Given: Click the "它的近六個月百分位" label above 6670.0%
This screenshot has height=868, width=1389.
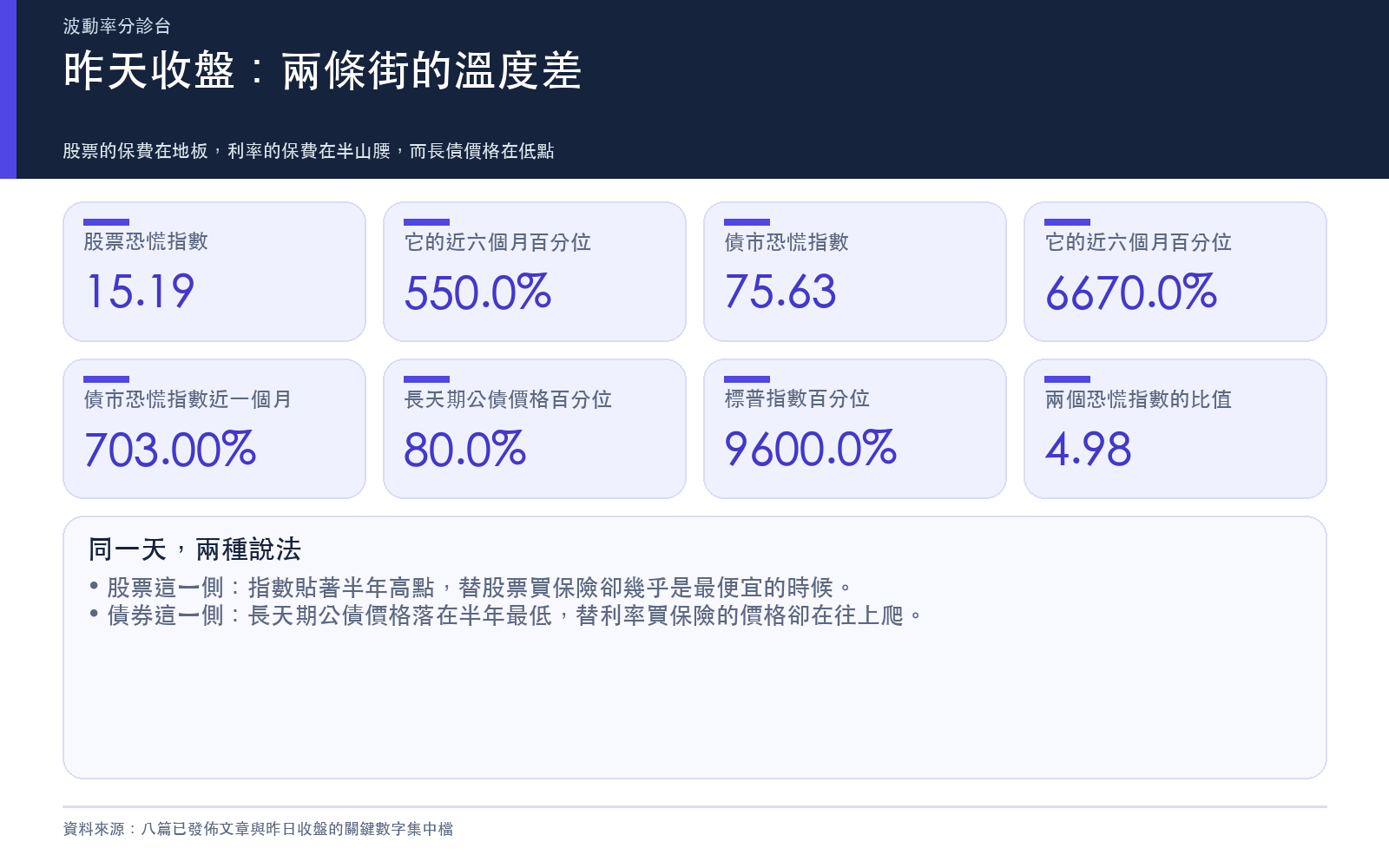Looking at the screenshot, I should [x=1138, y=242].
